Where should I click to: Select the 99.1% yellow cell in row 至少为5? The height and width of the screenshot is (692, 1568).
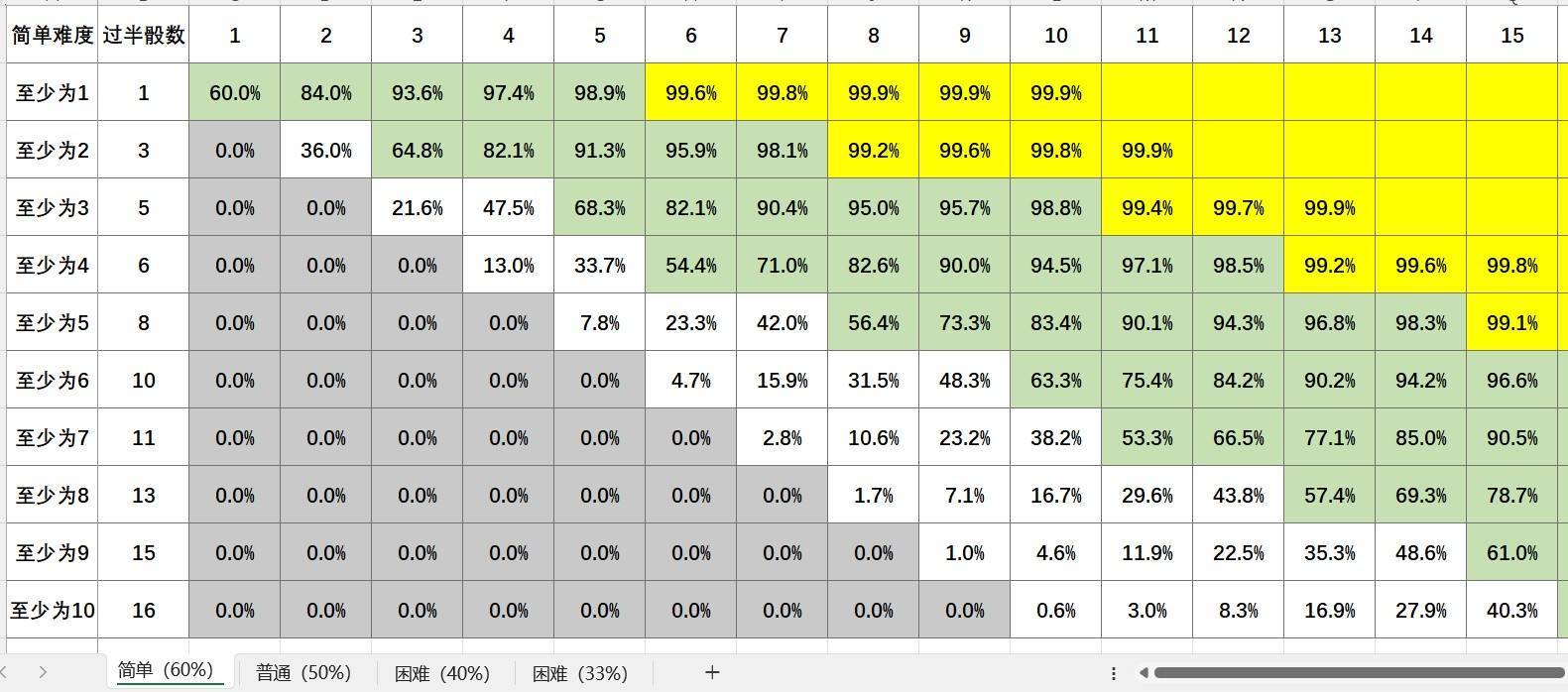(1511, 323)
